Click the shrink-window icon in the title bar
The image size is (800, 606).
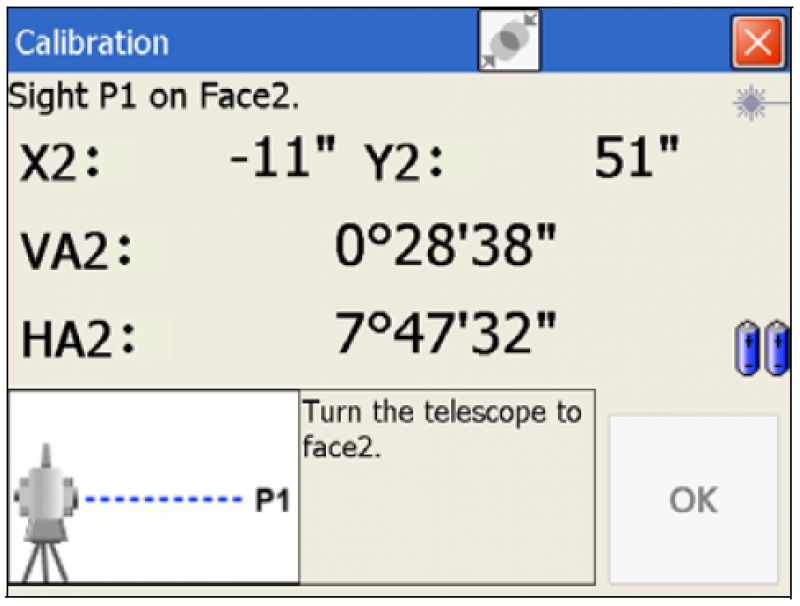click(510, 42)
